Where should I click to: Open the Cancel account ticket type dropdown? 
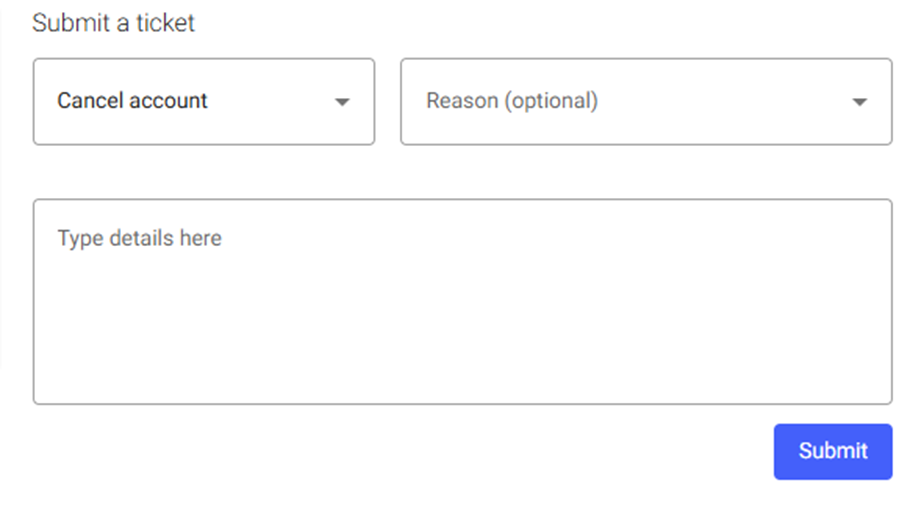pyautogui.click(x=204, y=101)
